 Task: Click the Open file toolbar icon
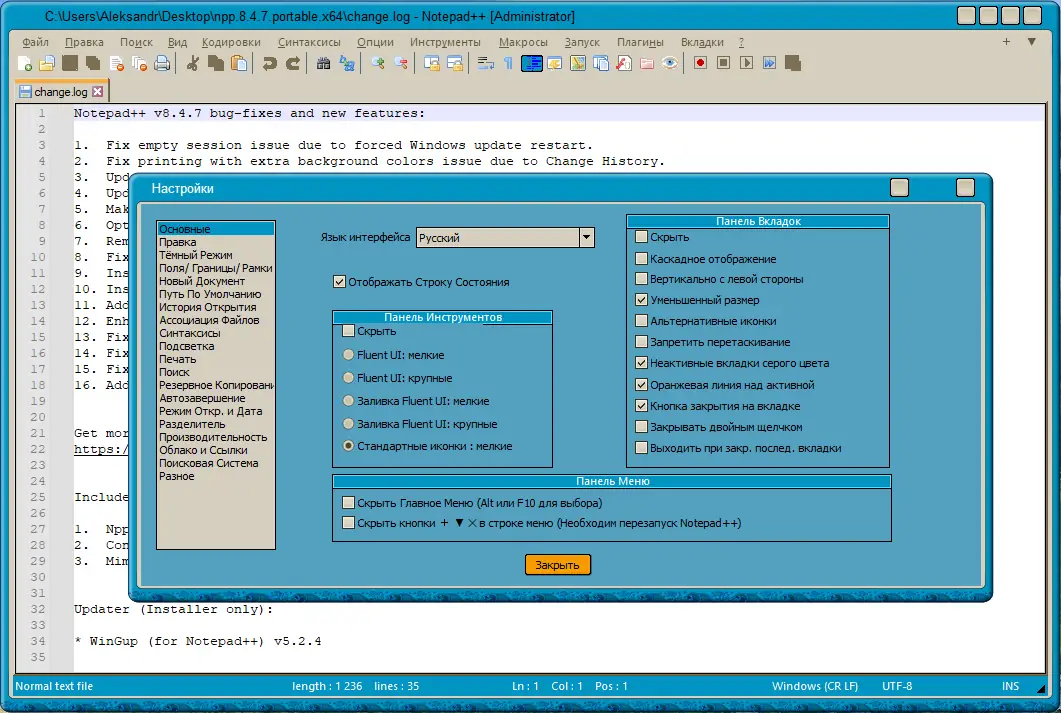(47, 64)
